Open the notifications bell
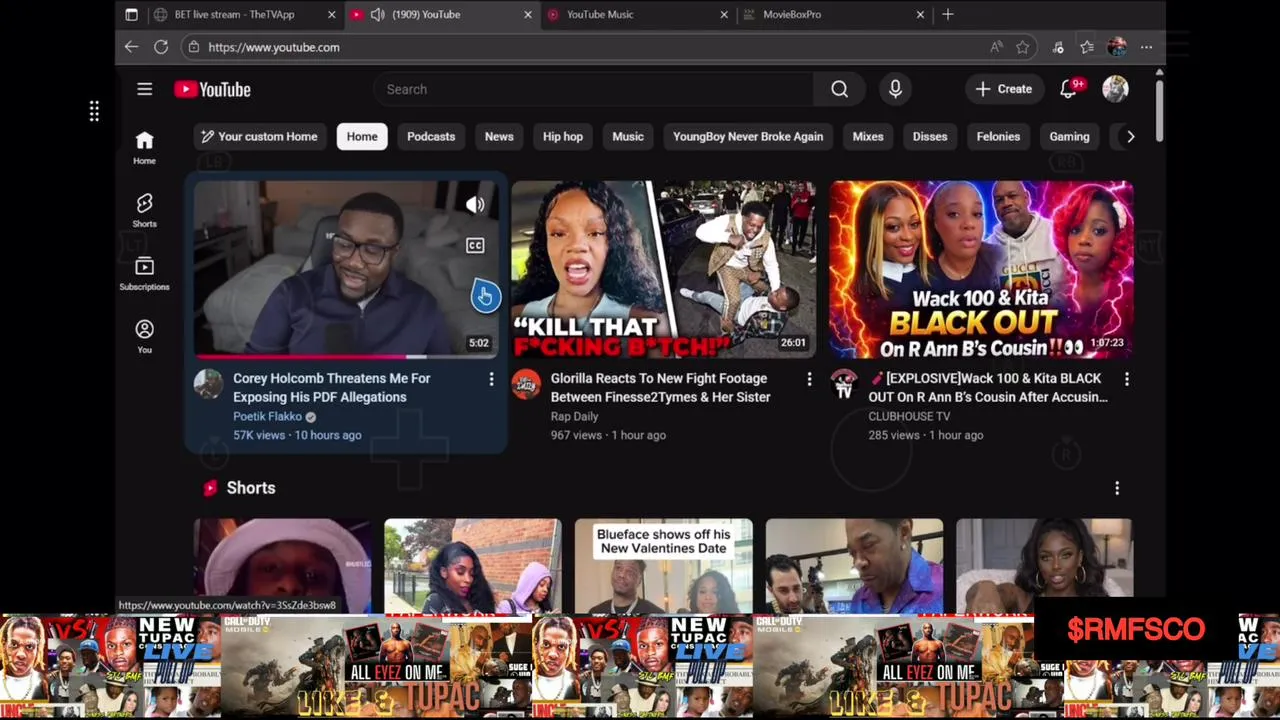This screenshot has width=1280, height=720. tap(1068, 89)
